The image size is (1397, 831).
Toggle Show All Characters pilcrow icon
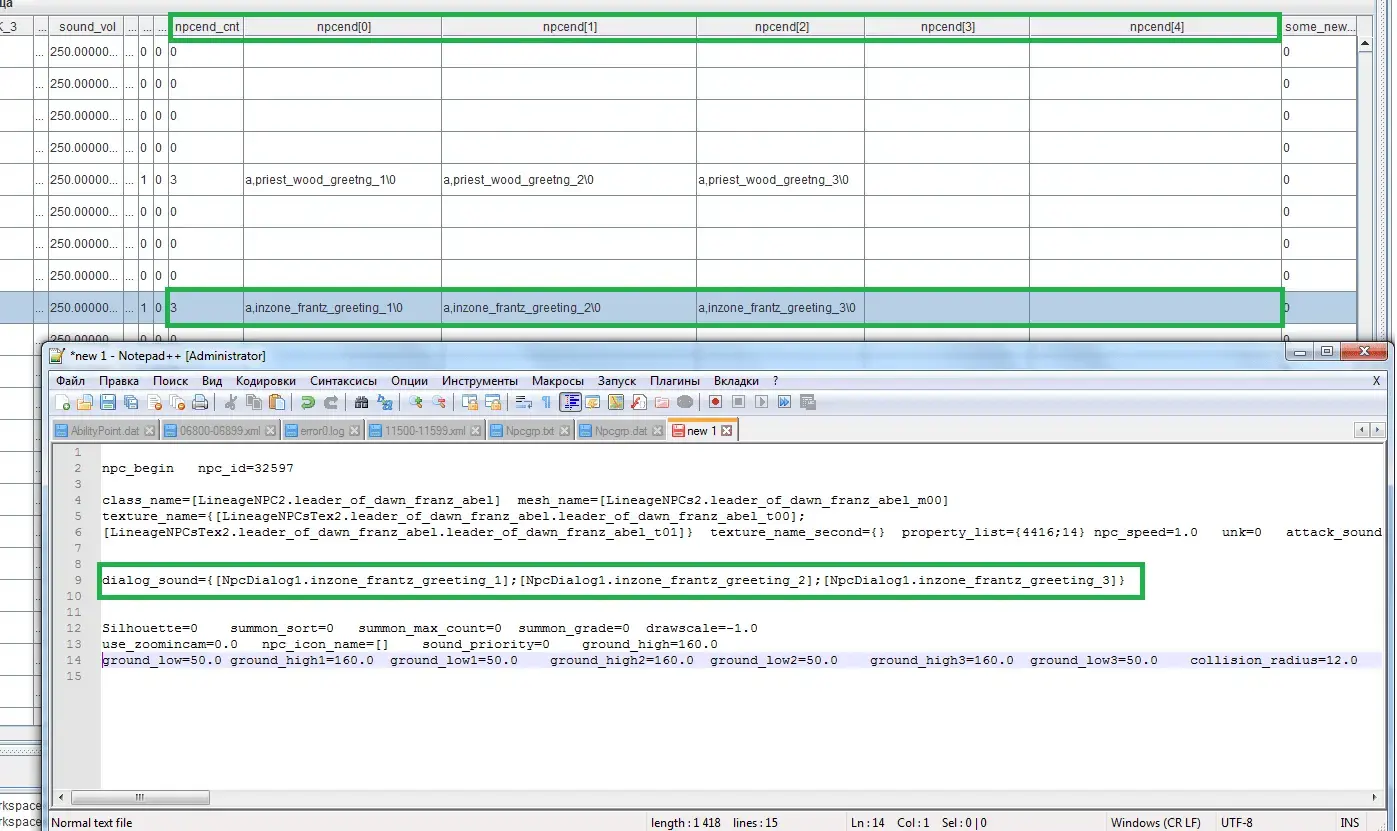[x=546, y=402]
